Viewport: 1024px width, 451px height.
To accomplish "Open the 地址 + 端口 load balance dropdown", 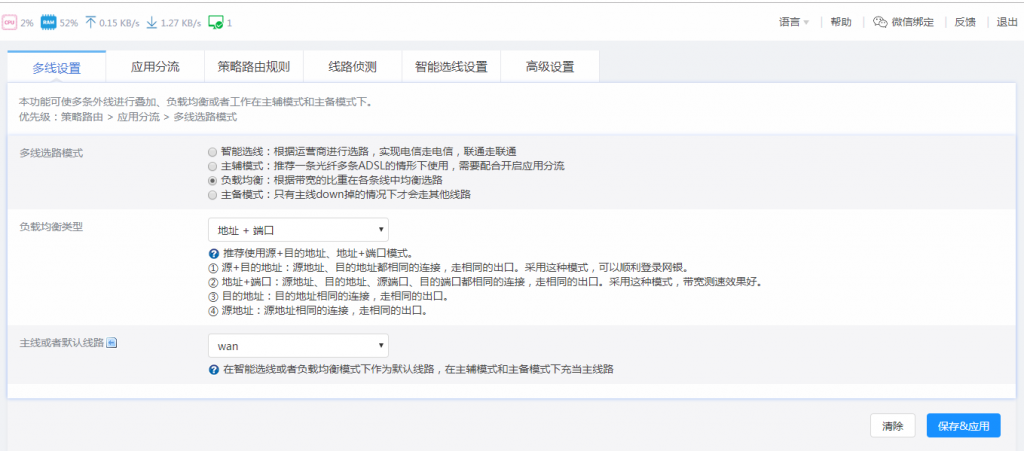I will tap(298, 231).
